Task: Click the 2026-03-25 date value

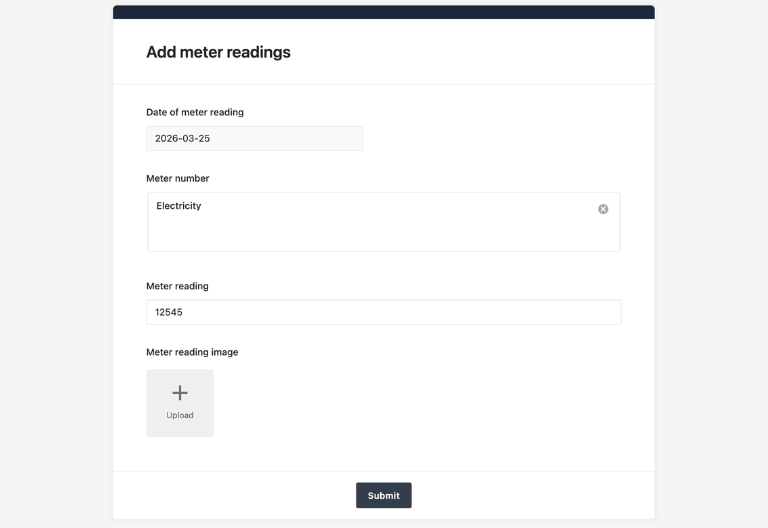Action: pos(183,138)
